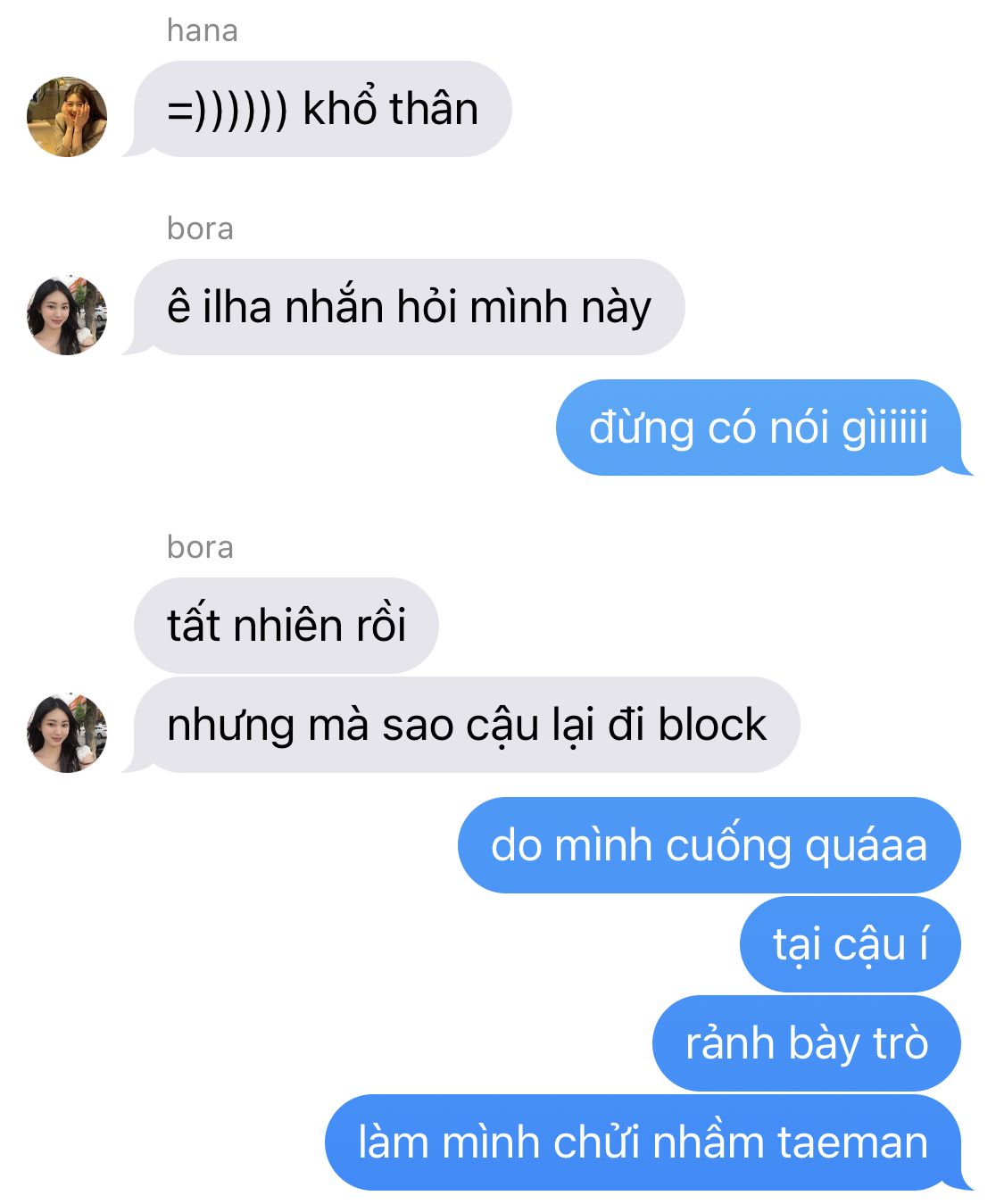
Task: Tap the 'do mình cuống quáaa' bubble
Action: coord(709,845)
